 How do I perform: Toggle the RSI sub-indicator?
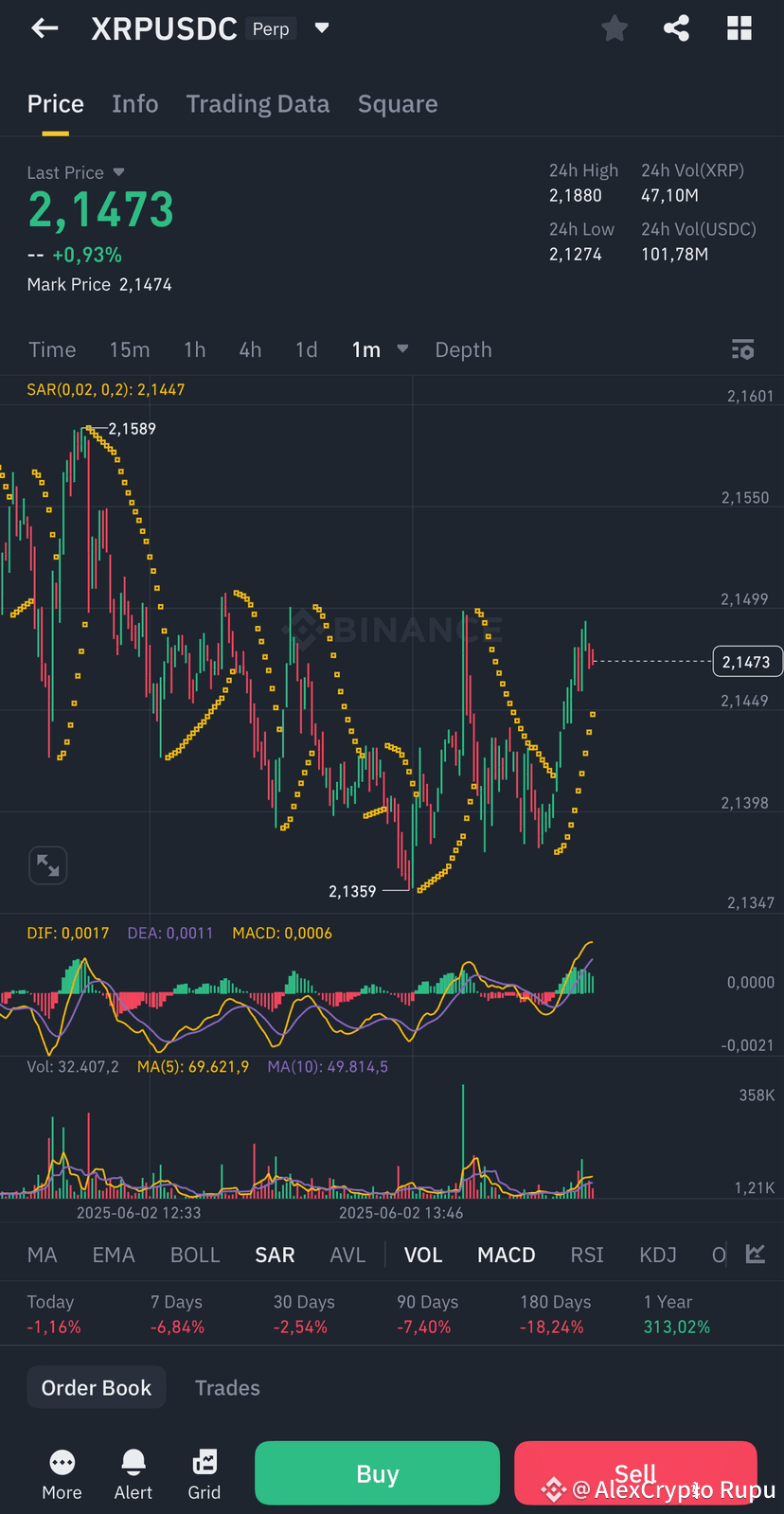(587, 1255)
